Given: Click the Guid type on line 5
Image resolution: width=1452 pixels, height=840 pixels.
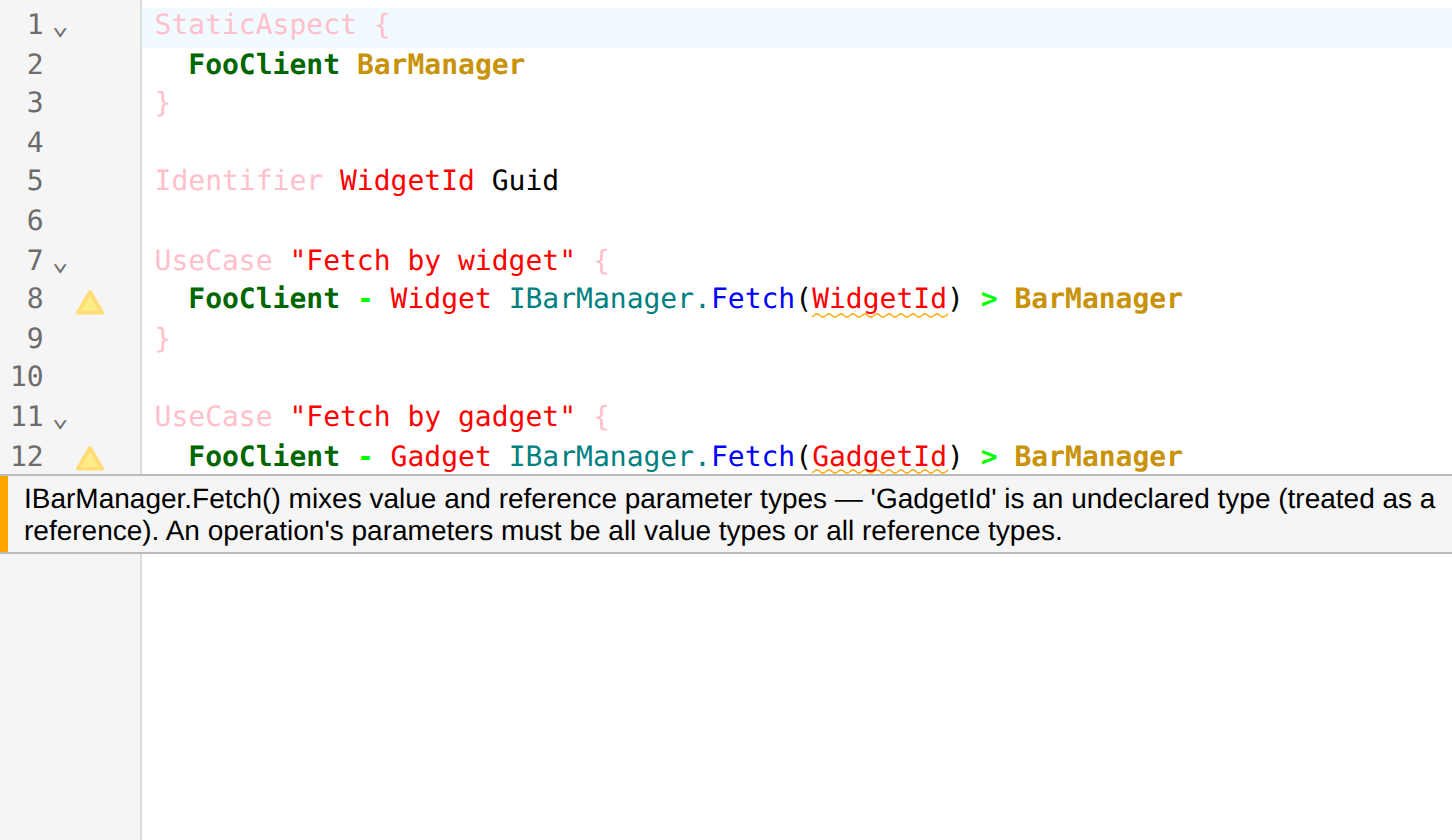Looking at the screenshot, I should [x=525, y=181].
